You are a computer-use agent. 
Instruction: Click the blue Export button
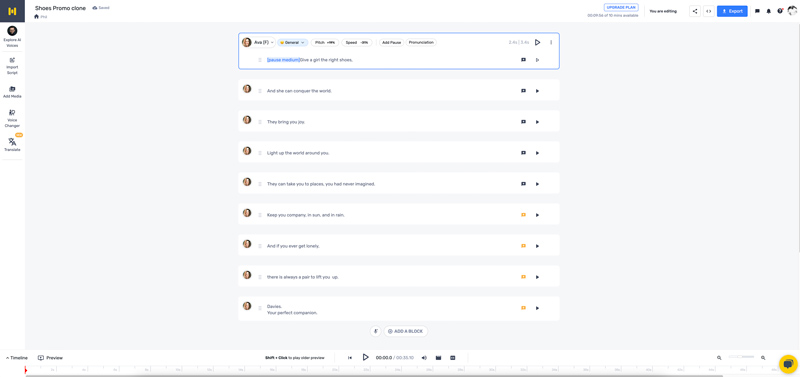click(732, 11)
